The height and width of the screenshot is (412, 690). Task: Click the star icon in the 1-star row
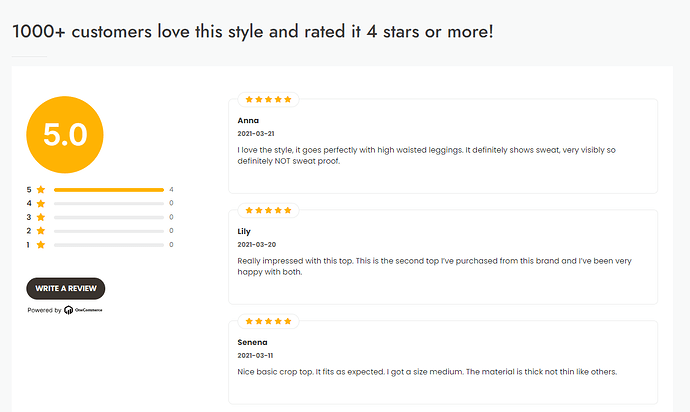(x=41, y=245)
